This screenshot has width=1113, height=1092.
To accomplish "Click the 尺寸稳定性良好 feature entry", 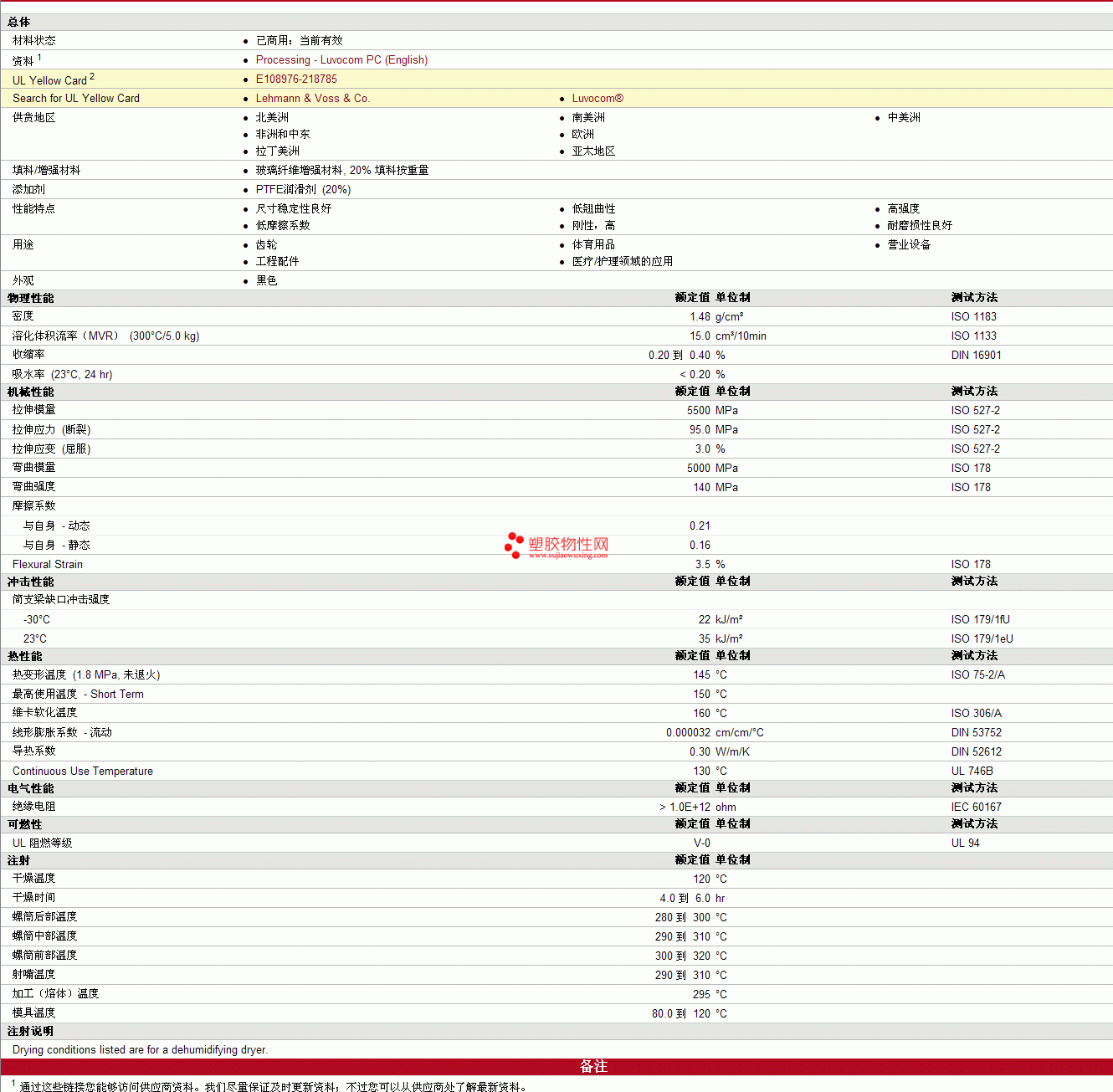I will (x=294, y=209).
